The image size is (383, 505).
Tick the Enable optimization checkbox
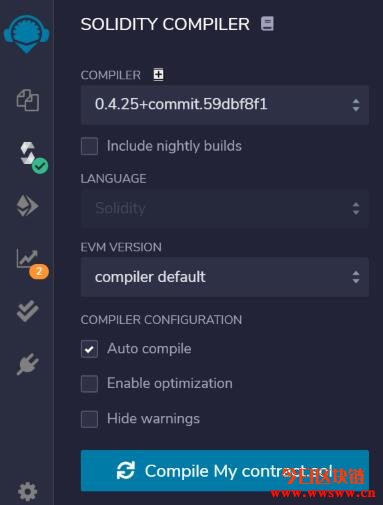(89, 384)
